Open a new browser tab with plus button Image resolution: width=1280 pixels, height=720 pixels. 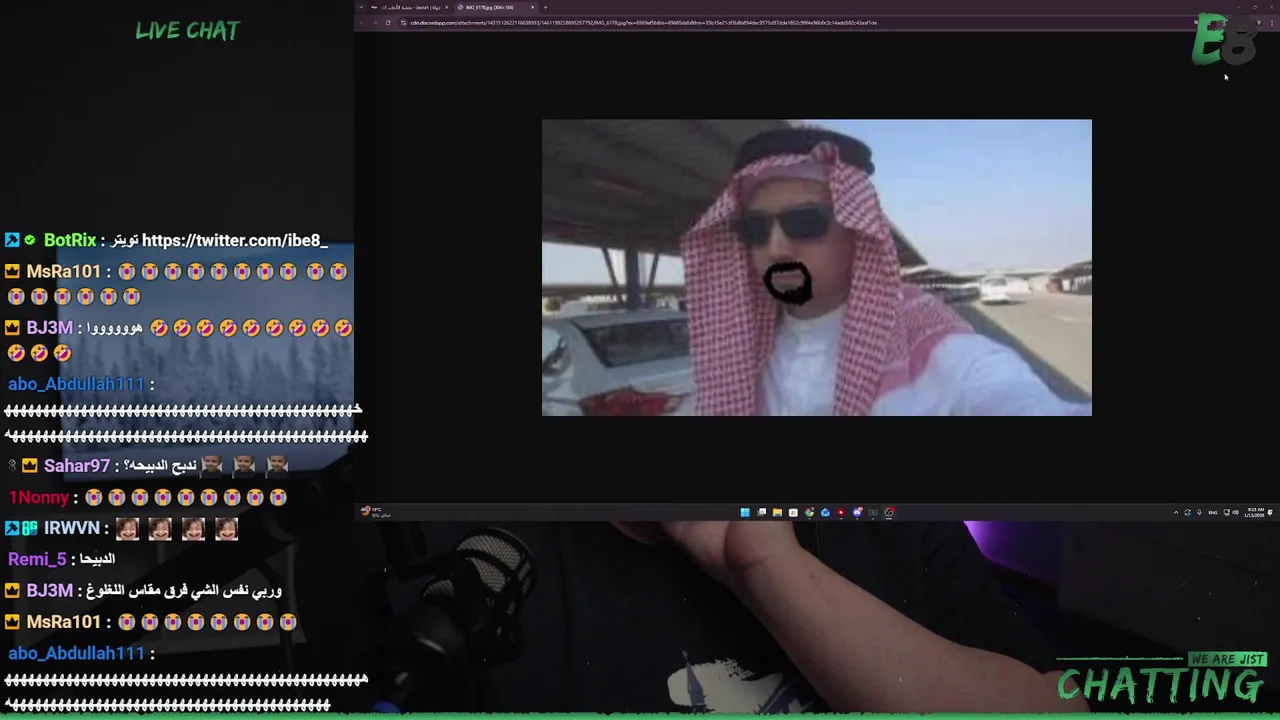(x=546, y=7)
